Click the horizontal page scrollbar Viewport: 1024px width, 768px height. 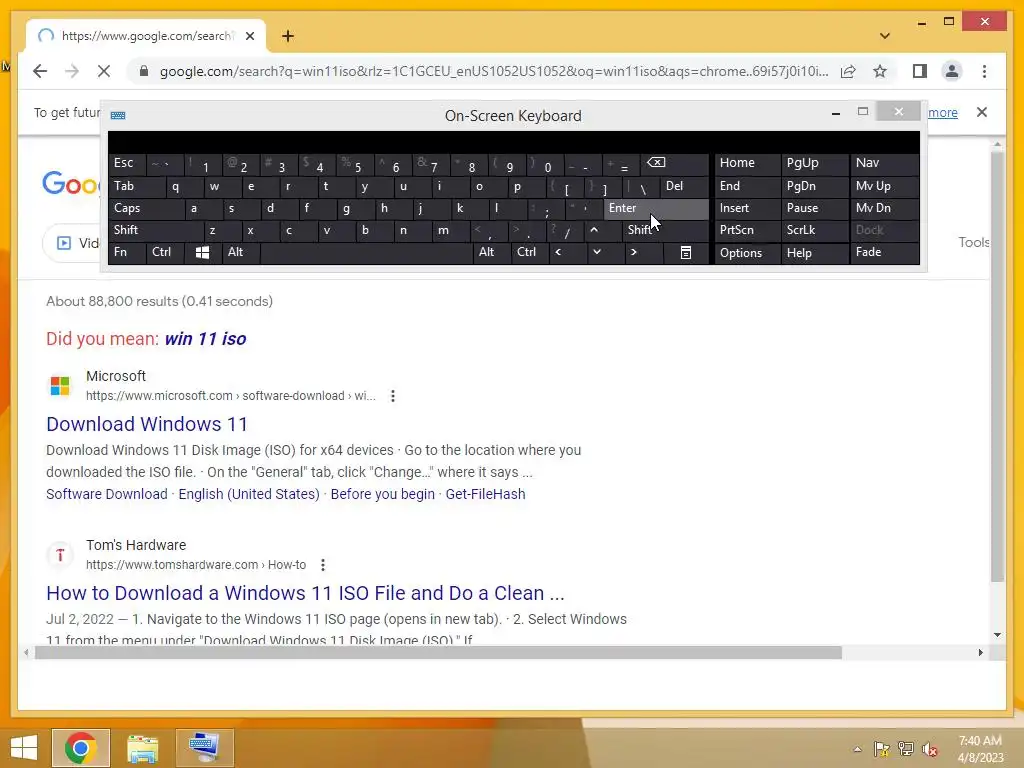(x=438, y=652)
